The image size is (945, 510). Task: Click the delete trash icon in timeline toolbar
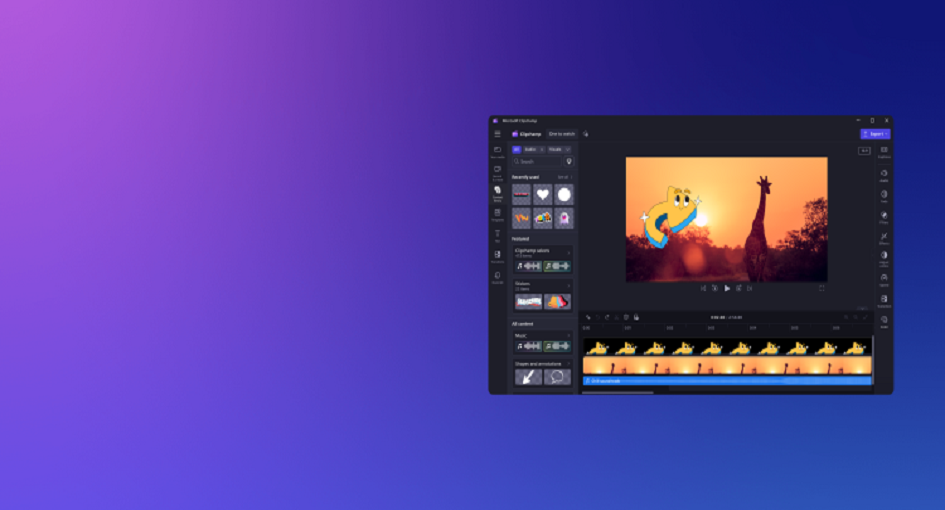pyautogui.click(x=626, y=317)
